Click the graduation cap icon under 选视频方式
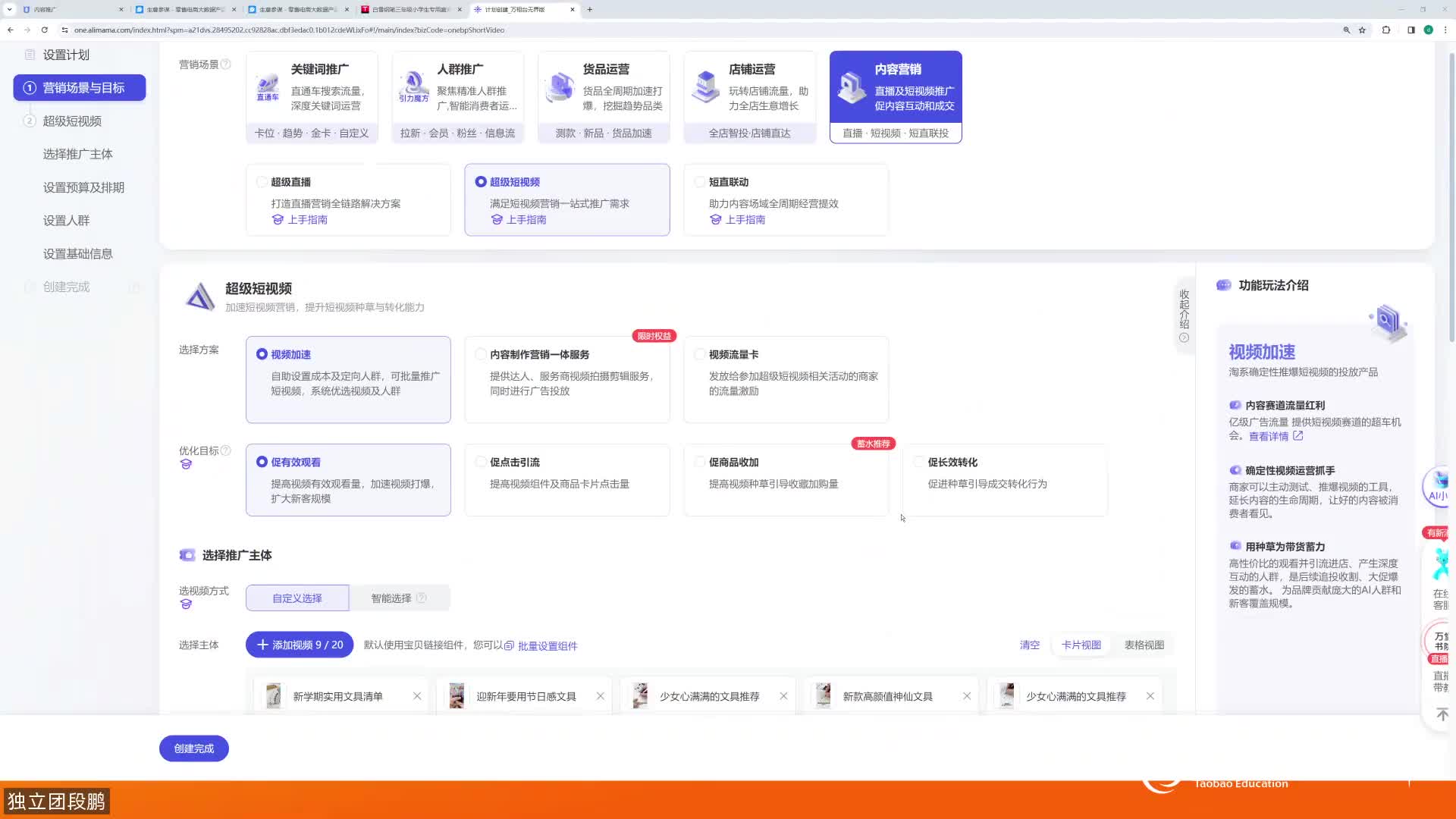 pyautogui.click(x=186, y=604)
